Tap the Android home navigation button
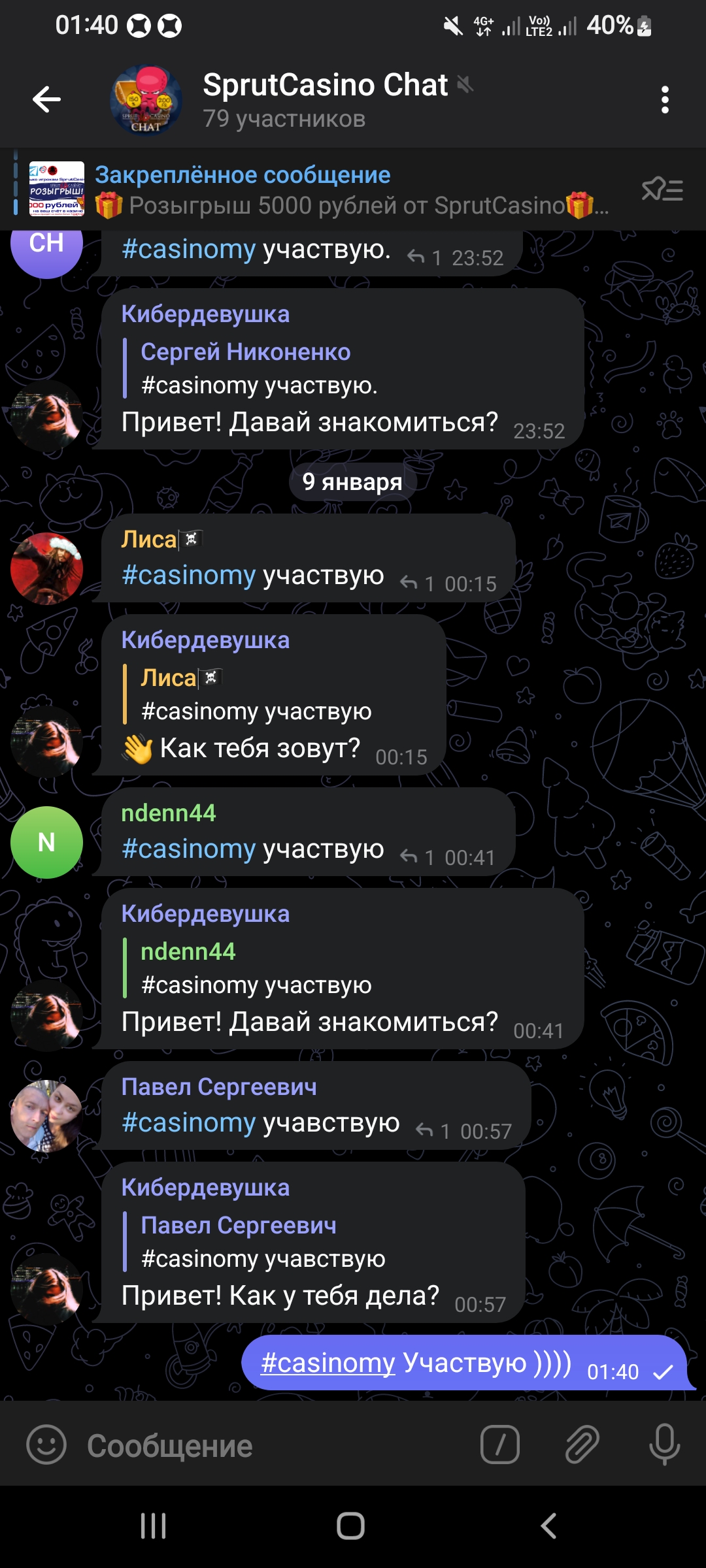The height and width of the screenshot is (1568, 706). tap(351, 1526)
